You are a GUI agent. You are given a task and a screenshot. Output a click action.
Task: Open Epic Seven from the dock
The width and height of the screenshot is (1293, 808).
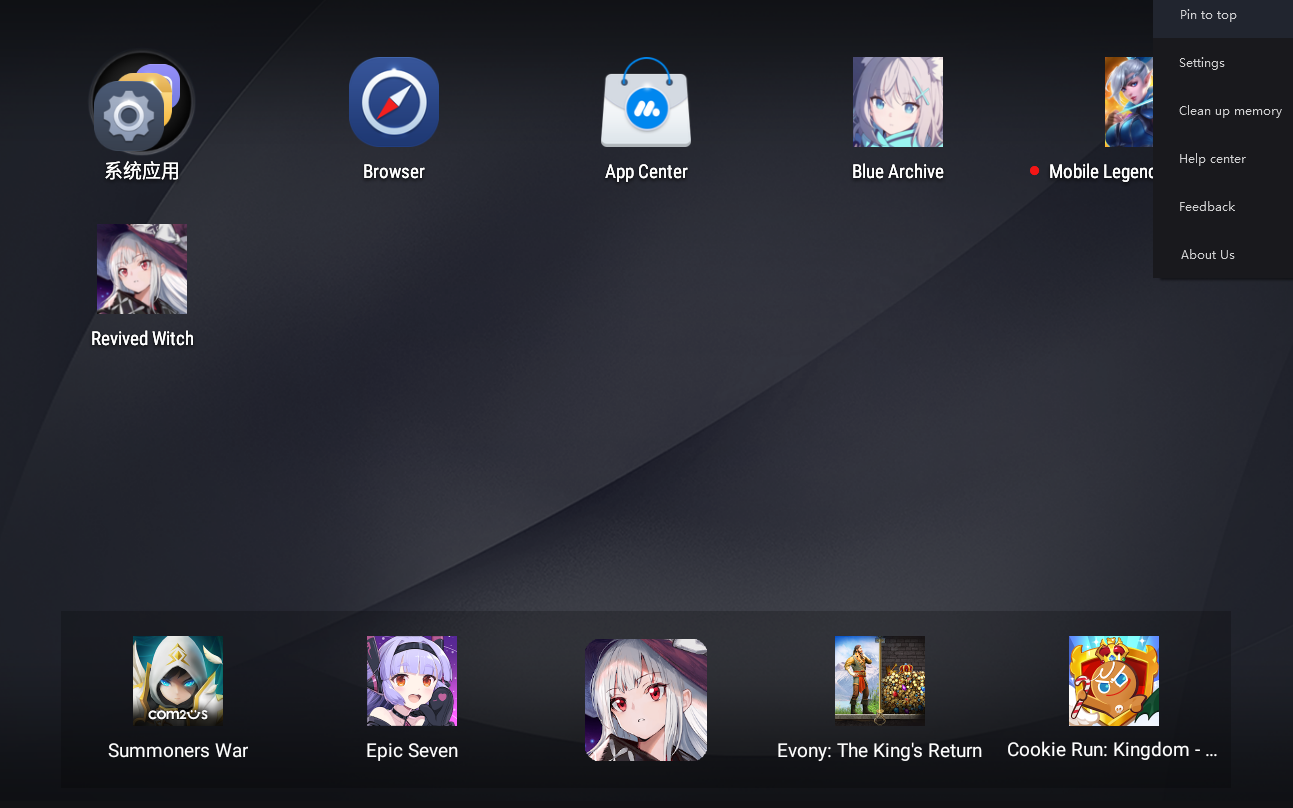click(412, 681)
